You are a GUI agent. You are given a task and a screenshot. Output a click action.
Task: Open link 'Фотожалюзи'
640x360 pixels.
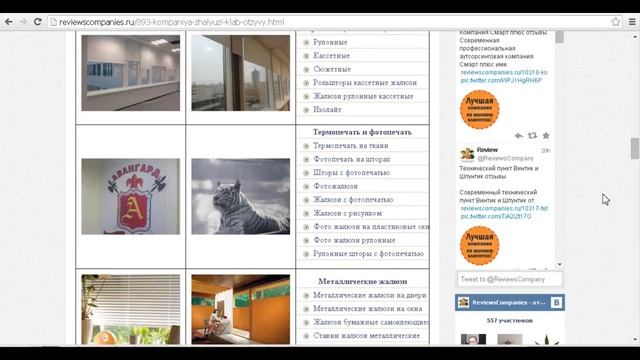coord(336,186)
